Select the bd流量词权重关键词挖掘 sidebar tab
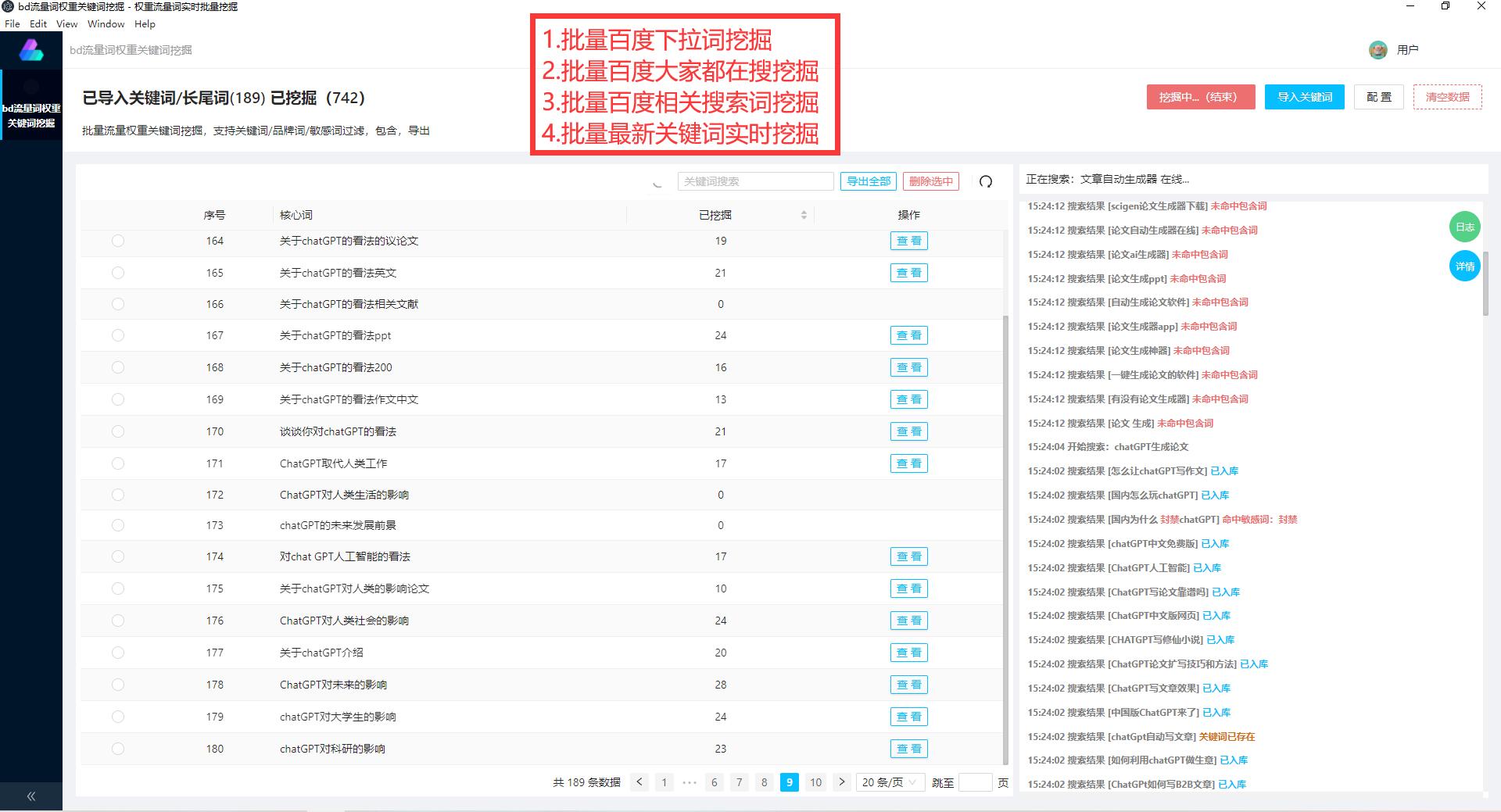 tap(31, 115)
